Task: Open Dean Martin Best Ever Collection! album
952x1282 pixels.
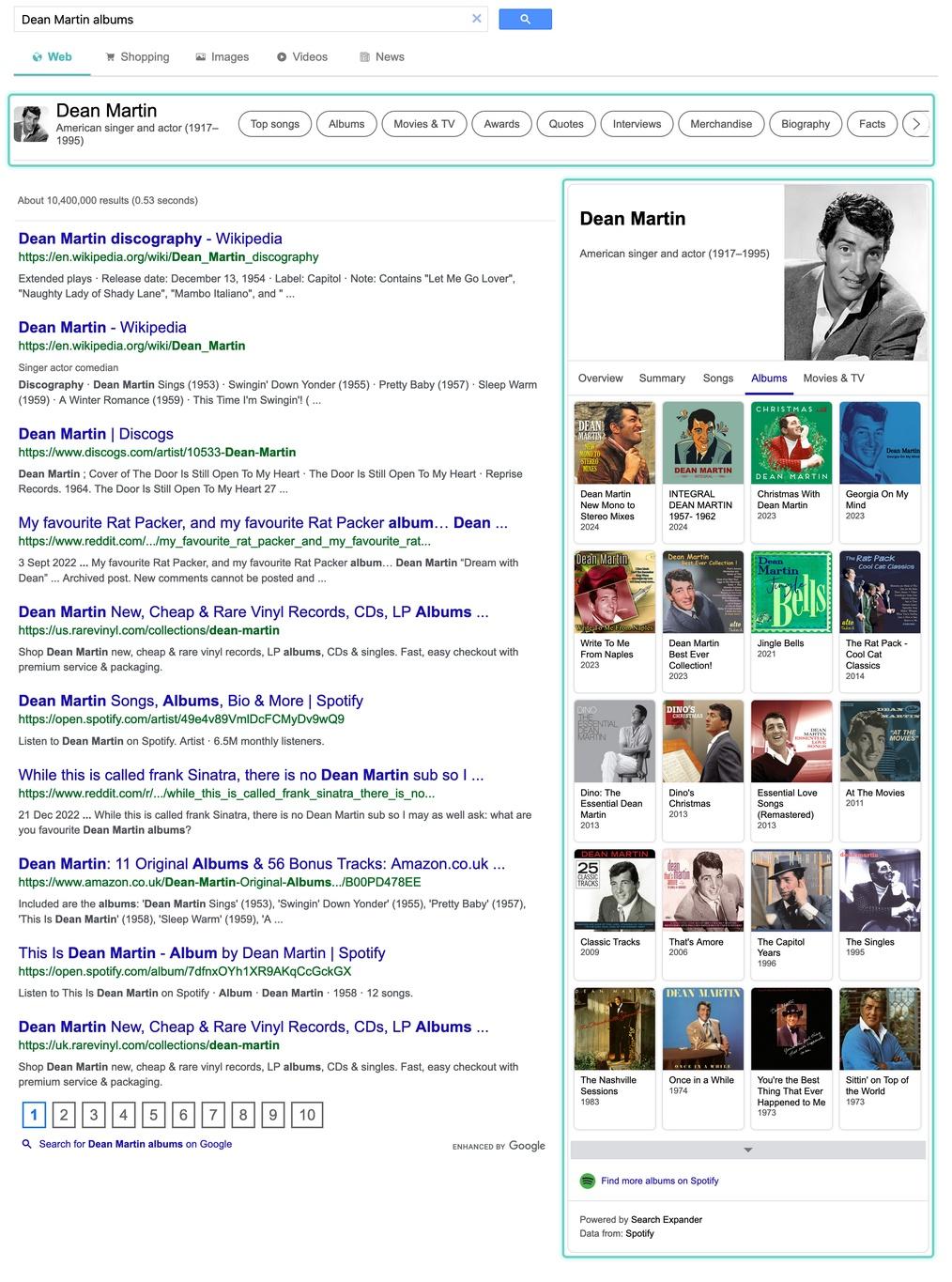Action: pyautogui.click(x=703, y=621)
